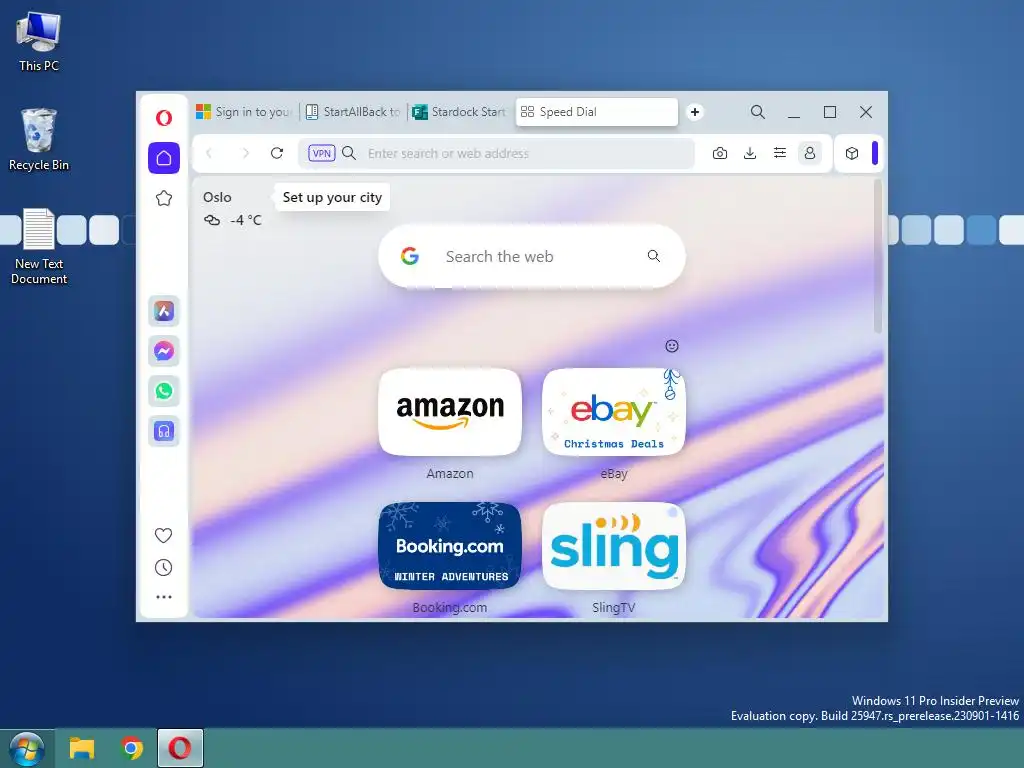Click the 'Search the web' Google box
Screen dimensions: 1024x768
tap(532, 257)
